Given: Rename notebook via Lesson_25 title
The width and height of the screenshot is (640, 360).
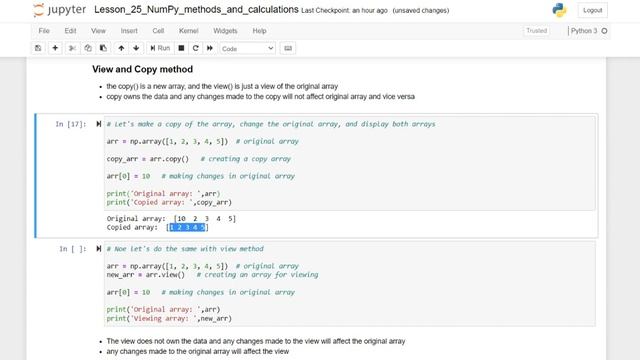Looking at the screenshot, I should (x=196, y=10).
